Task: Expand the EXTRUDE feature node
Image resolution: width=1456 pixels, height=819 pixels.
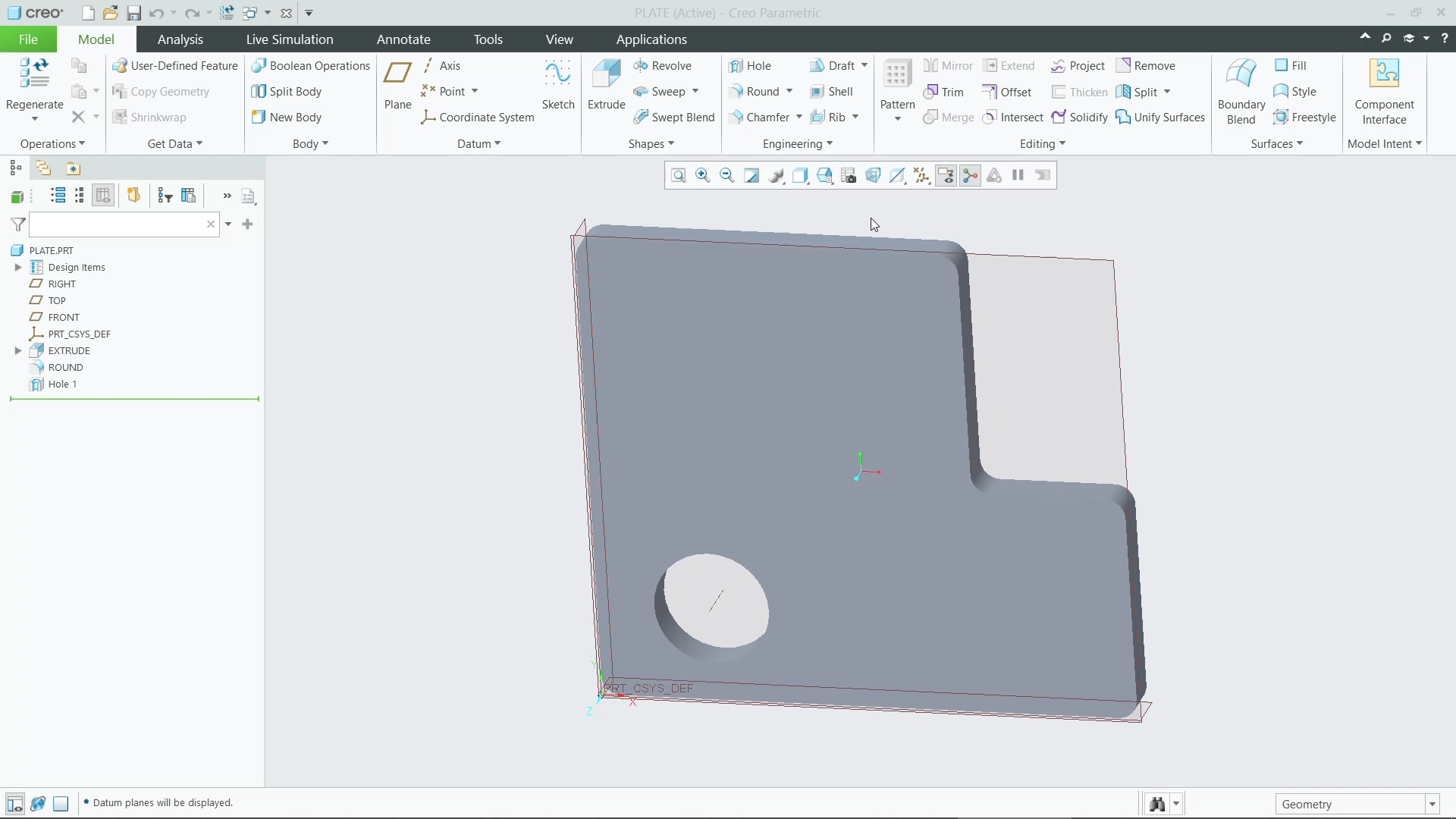Action: pos(17,350)
